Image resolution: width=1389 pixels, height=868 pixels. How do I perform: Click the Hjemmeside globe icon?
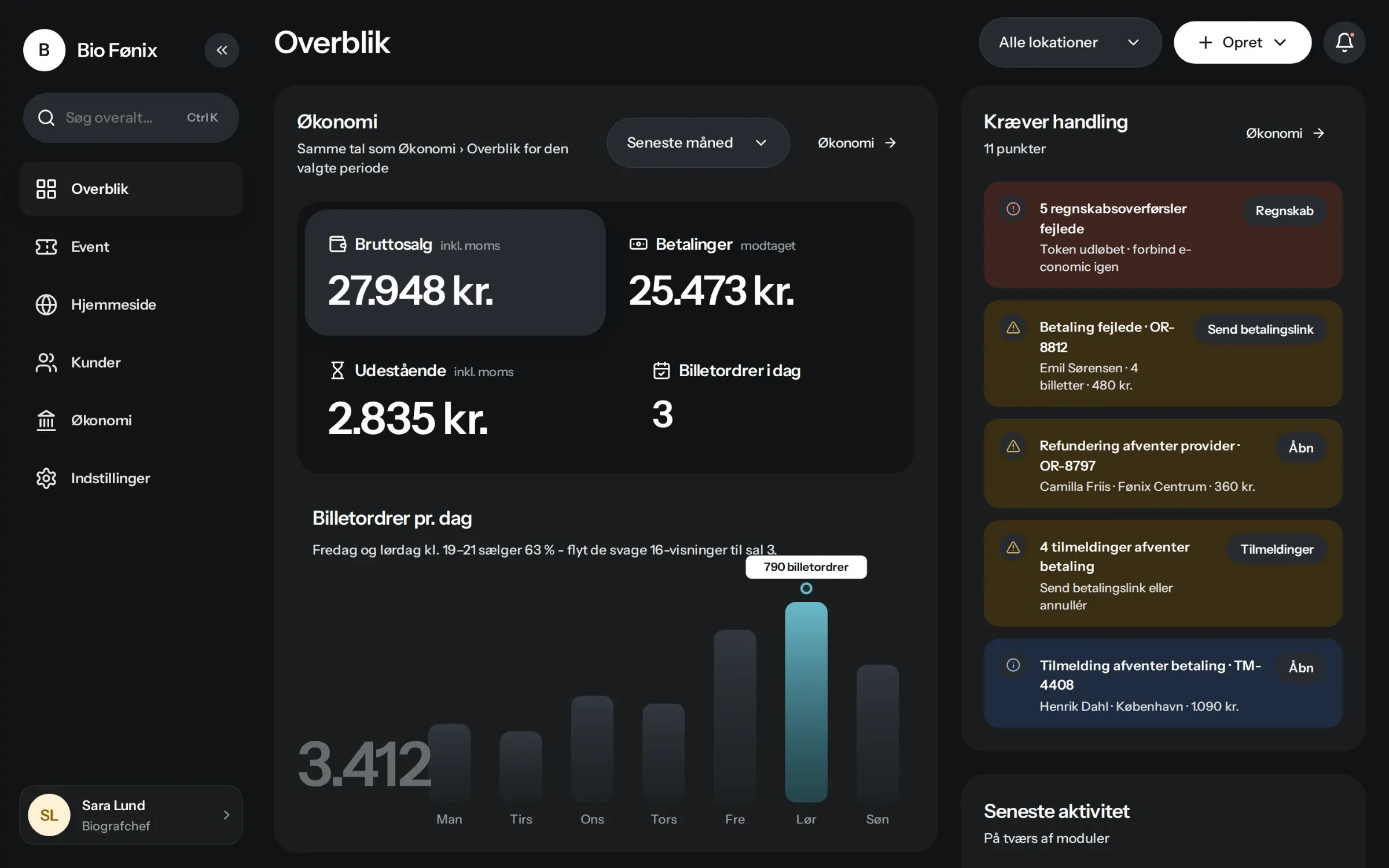pyautogui.click(x=46, y=305)
